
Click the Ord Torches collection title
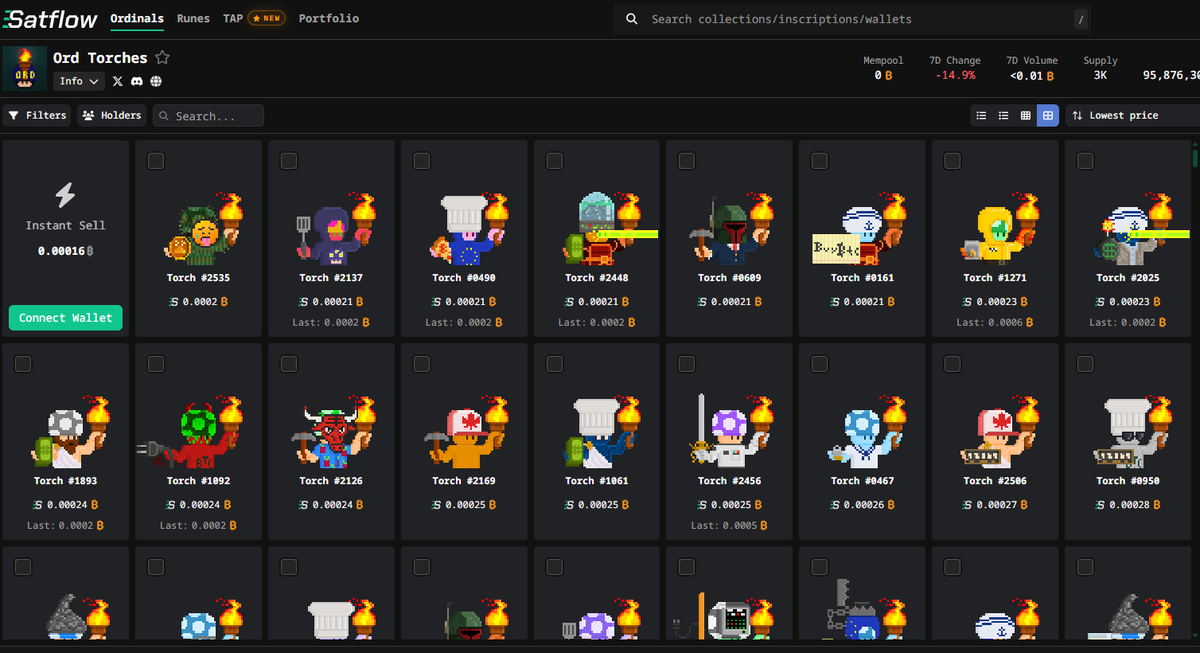(x=100, y=58)
